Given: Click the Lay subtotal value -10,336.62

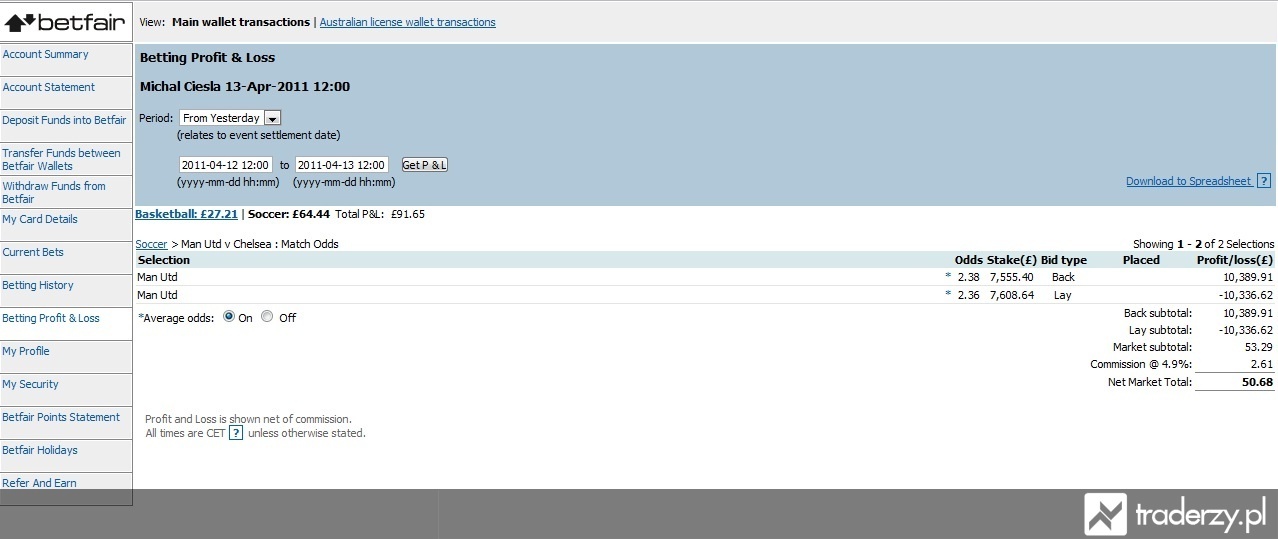Looking at the screenshot, I should pyautogui.click(x=1246, y=330).
